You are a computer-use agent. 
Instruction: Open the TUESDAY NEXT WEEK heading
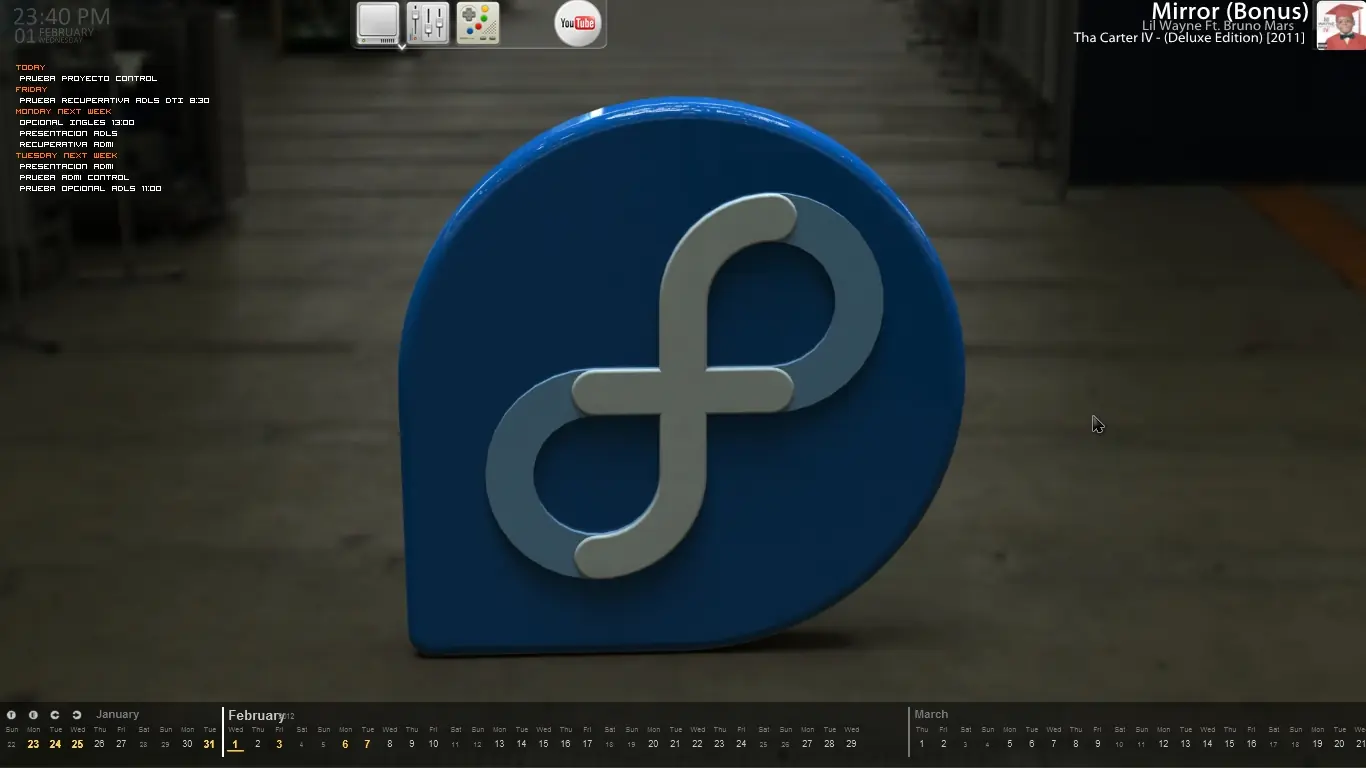click(66, 155)
